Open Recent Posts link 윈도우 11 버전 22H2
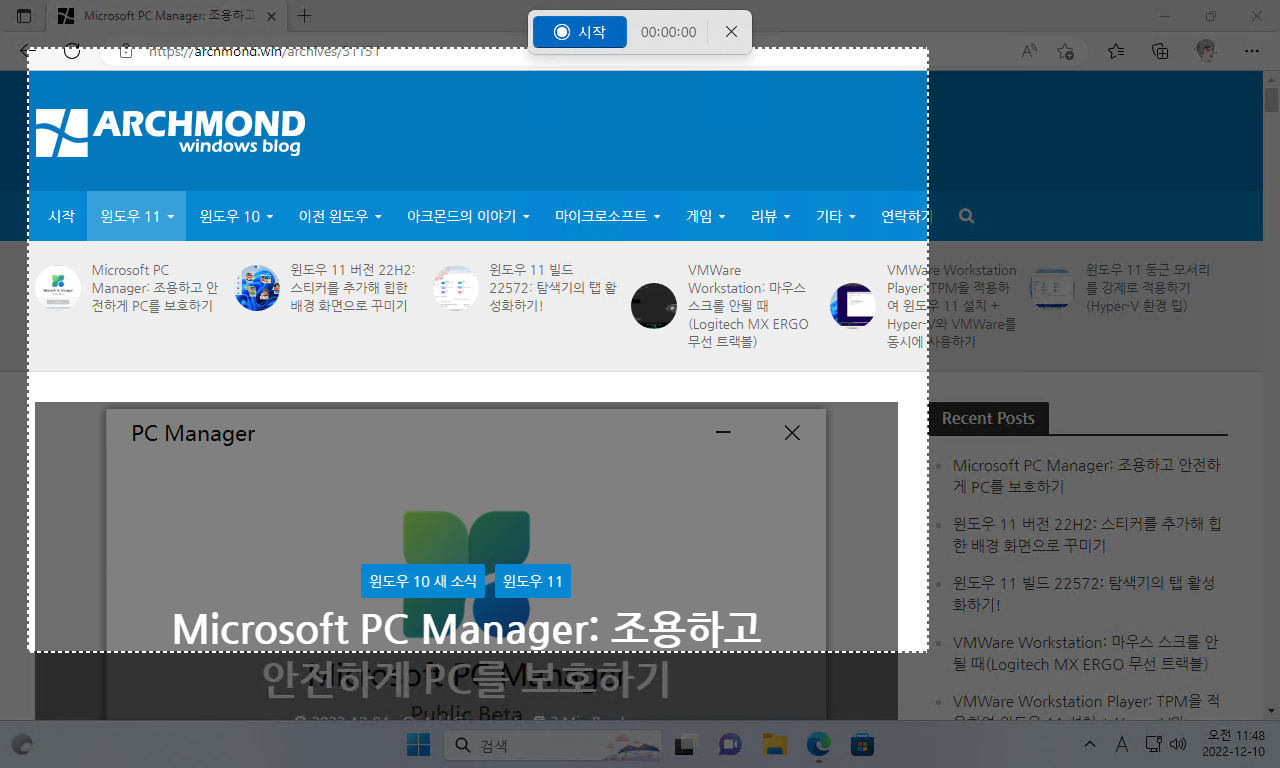1280x768 pixels. coord(1086,535)
